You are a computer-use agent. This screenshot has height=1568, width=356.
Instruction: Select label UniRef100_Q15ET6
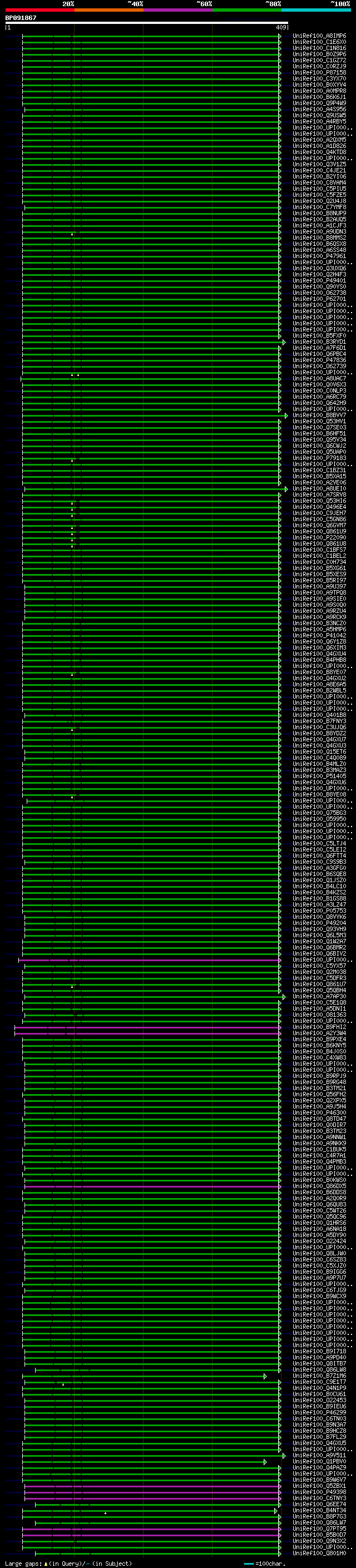point(319,752)
